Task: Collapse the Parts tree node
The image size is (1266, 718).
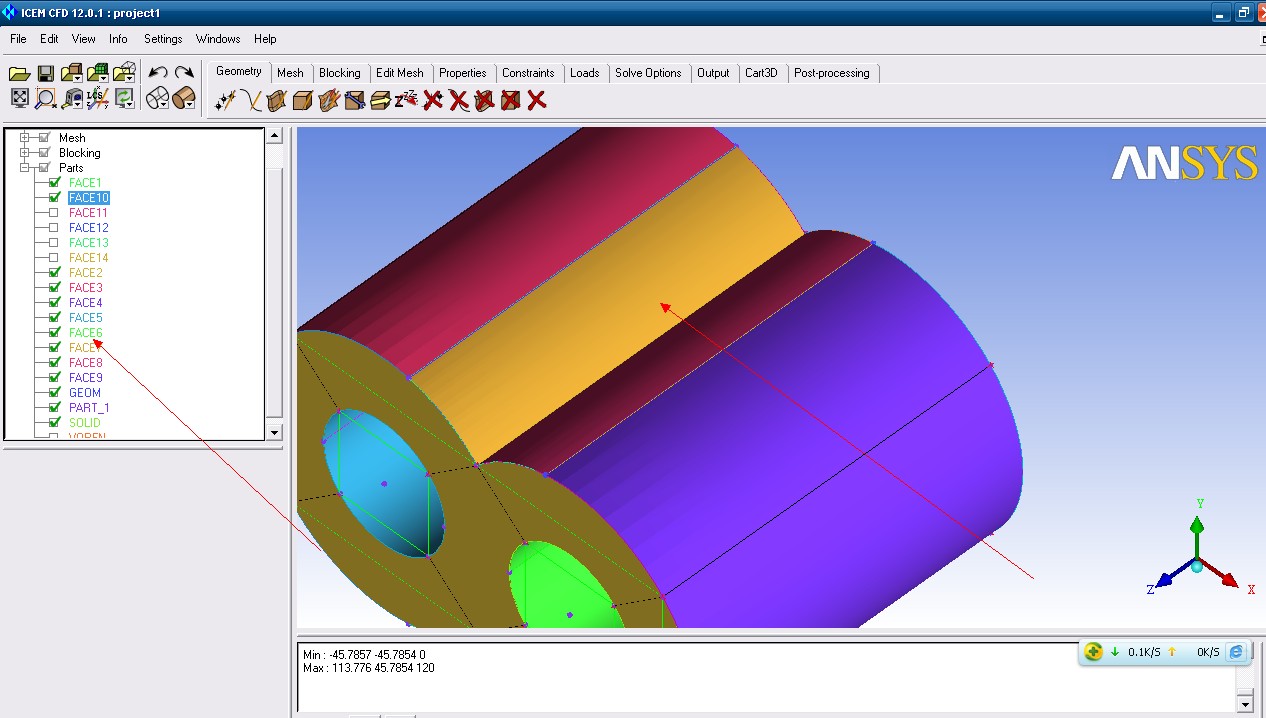Action: (26, 168)
